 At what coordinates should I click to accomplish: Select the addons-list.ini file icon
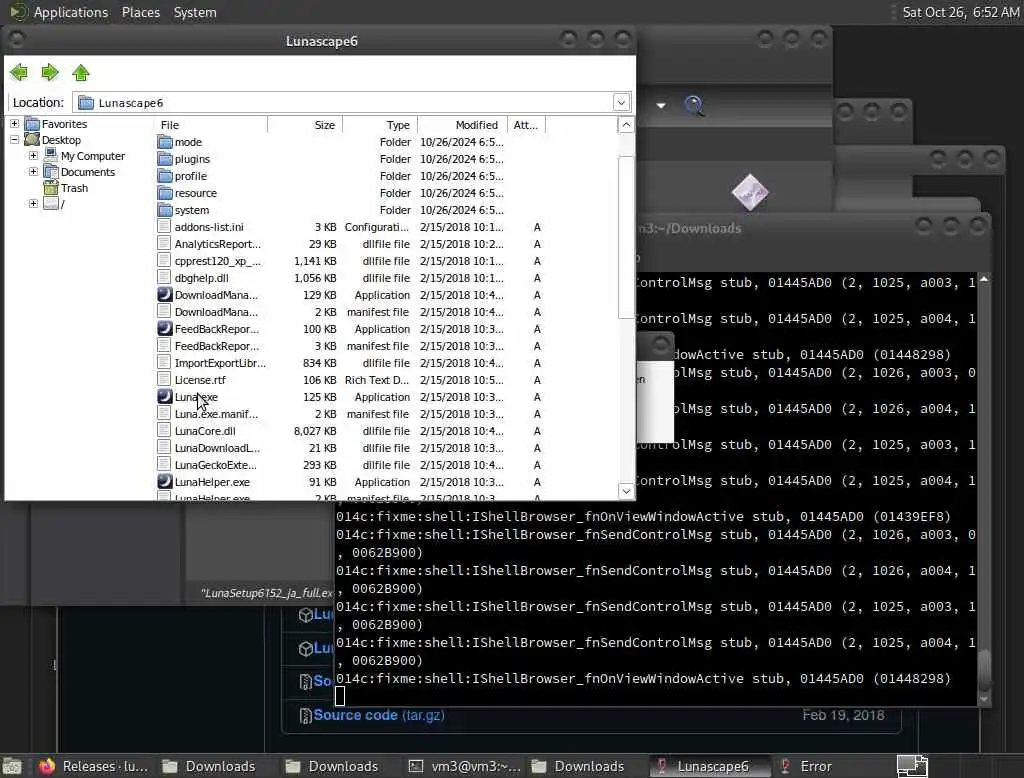click(165, 227)
